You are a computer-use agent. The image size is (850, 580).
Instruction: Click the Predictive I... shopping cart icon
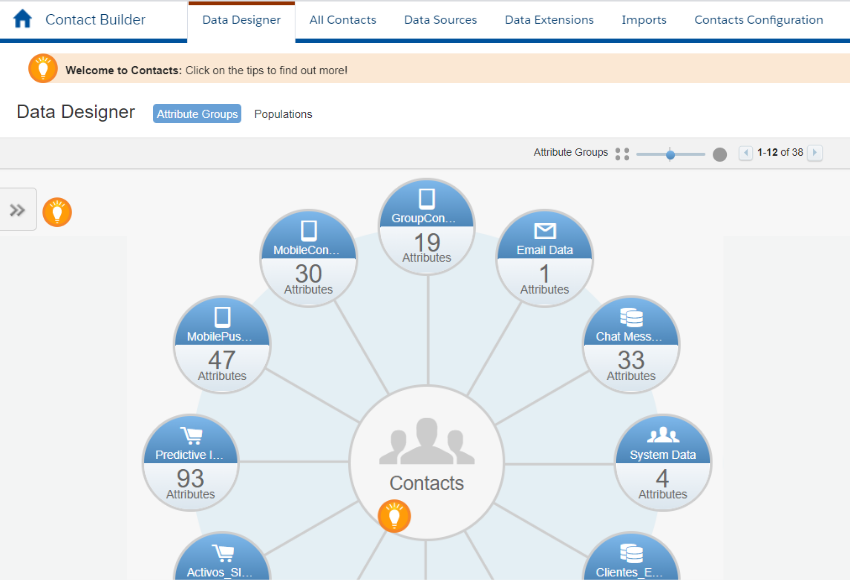(x=191, y=436)
